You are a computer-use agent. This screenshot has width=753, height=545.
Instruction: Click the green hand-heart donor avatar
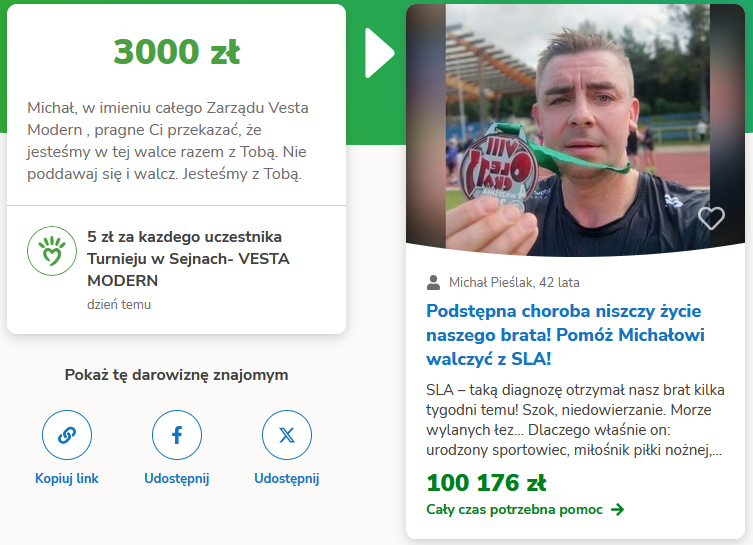pos(52,251)
